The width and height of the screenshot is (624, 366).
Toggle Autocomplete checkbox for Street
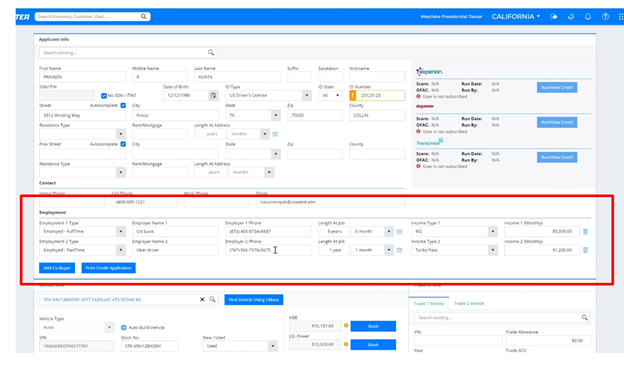click(123, 105)
